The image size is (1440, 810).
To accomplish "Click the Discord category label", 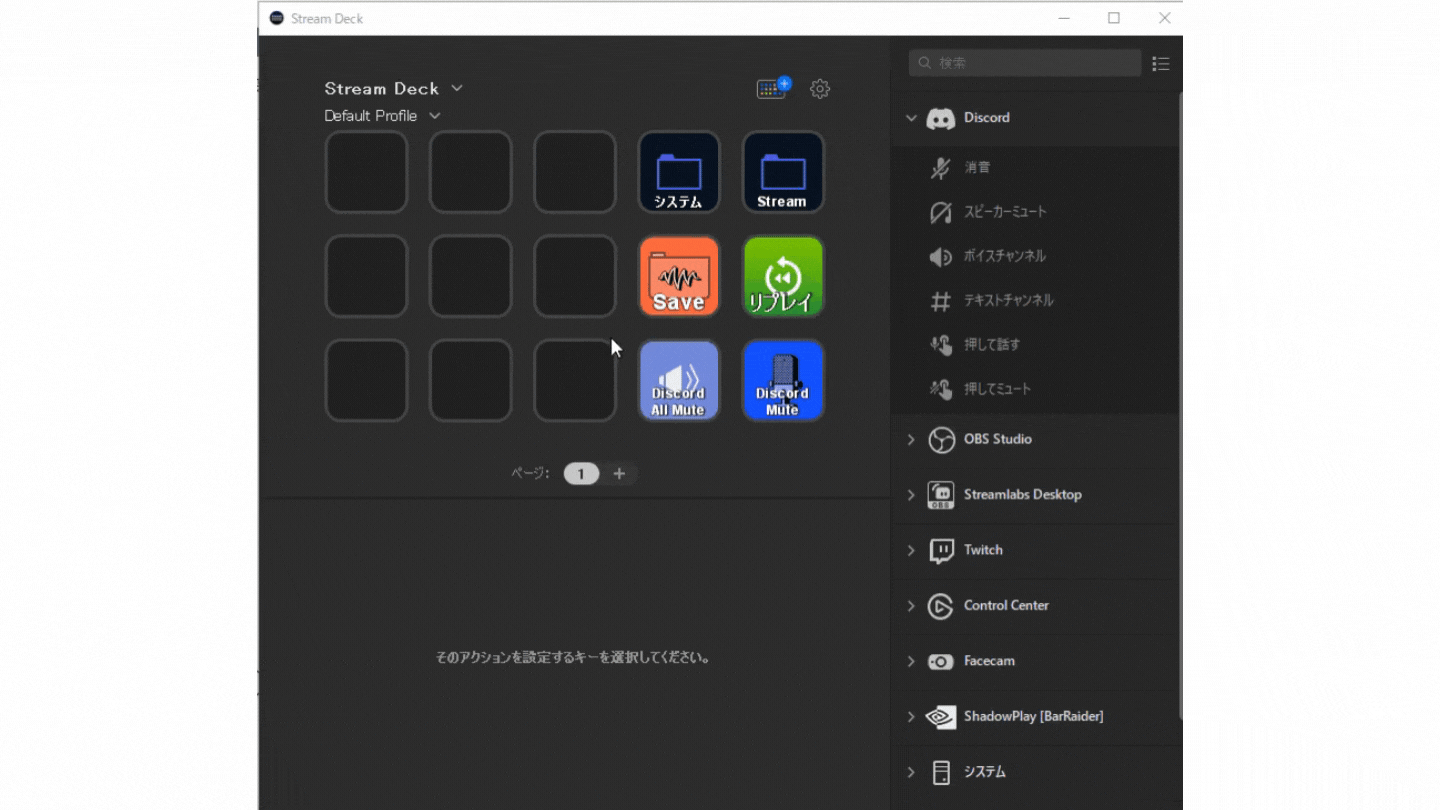I will [x=987, y=118].
